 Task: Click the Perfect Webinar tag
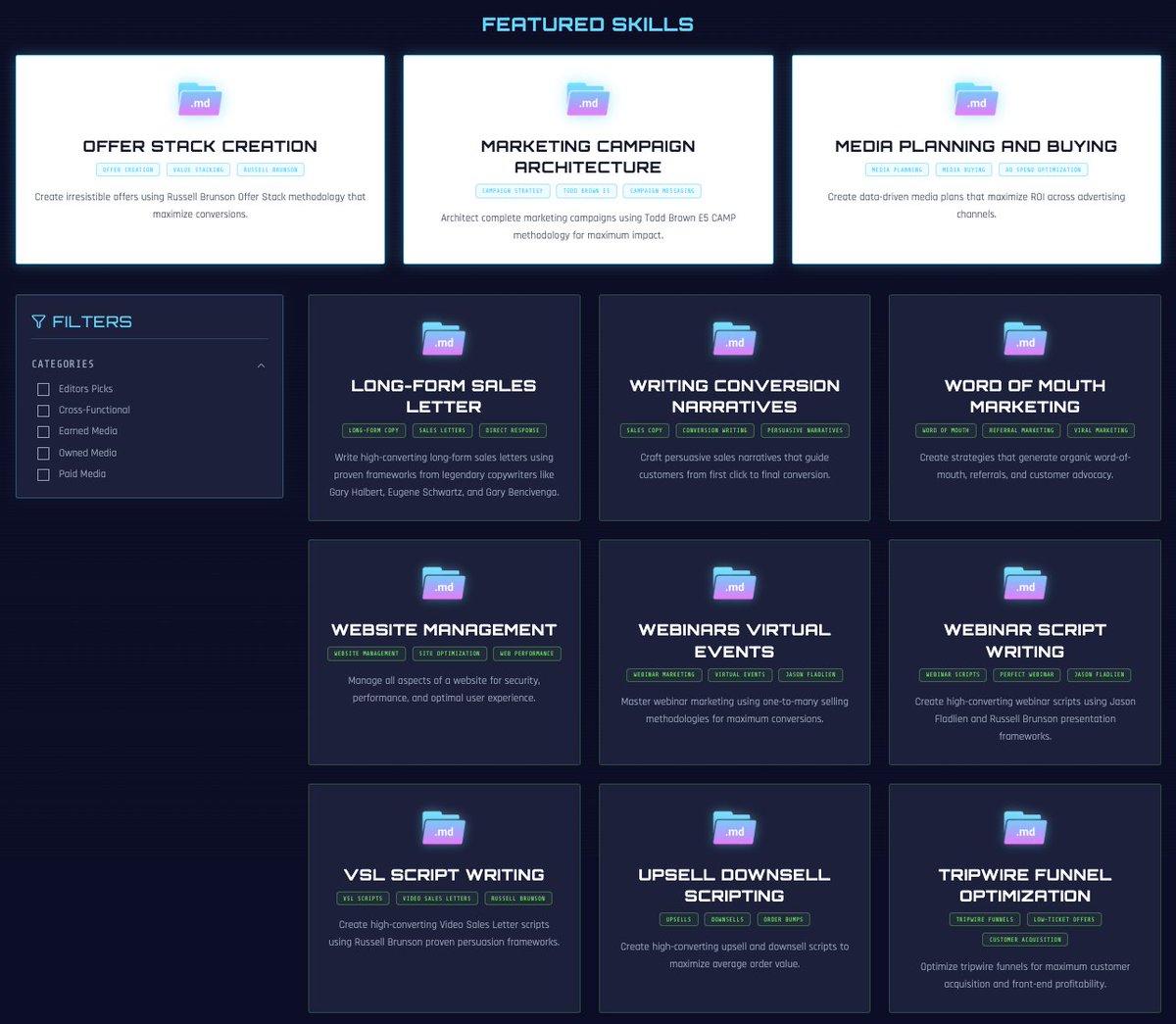pyautogui.click(x=1027, y=675)
